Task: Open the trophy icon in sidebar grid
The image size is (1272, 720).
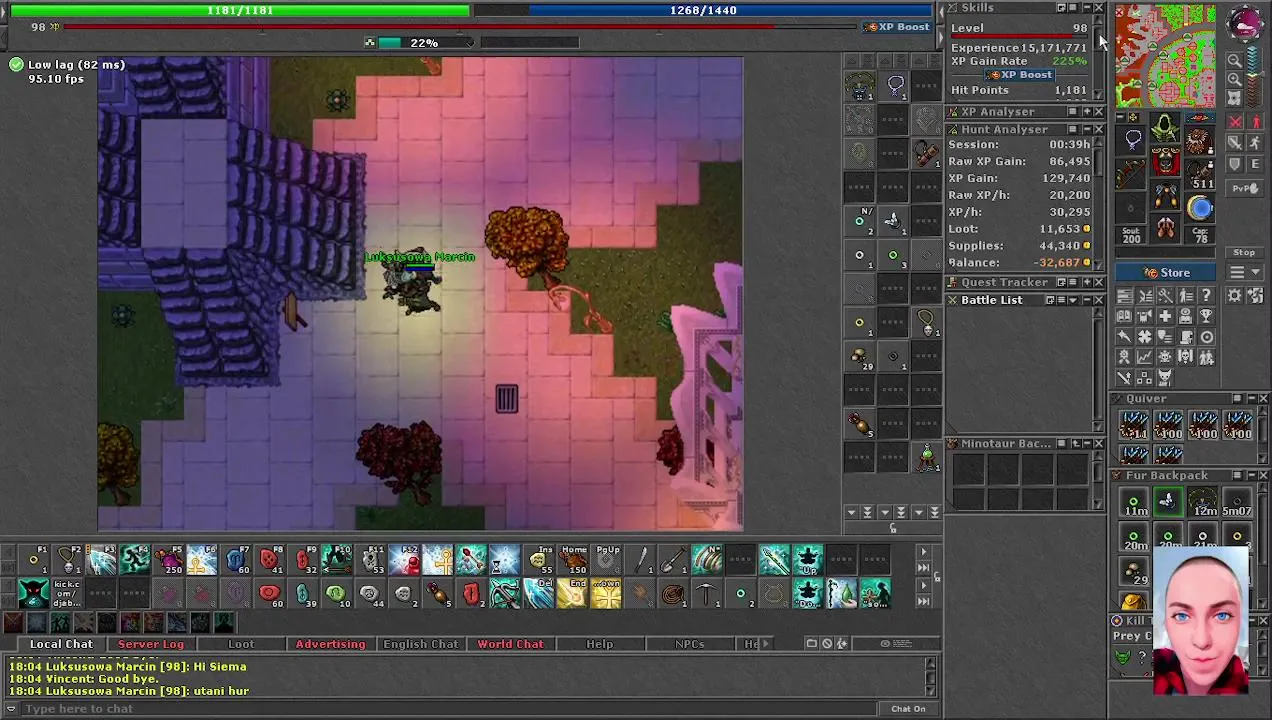Action: [1206, 316]
